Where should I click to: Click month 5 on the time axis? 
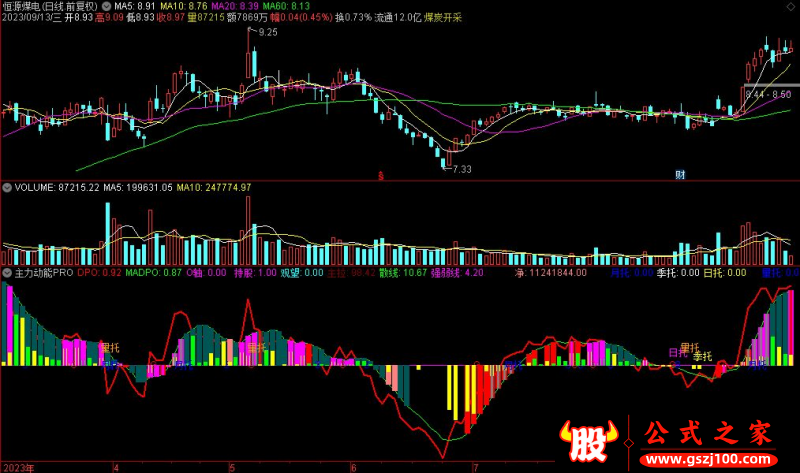point(232,468)
